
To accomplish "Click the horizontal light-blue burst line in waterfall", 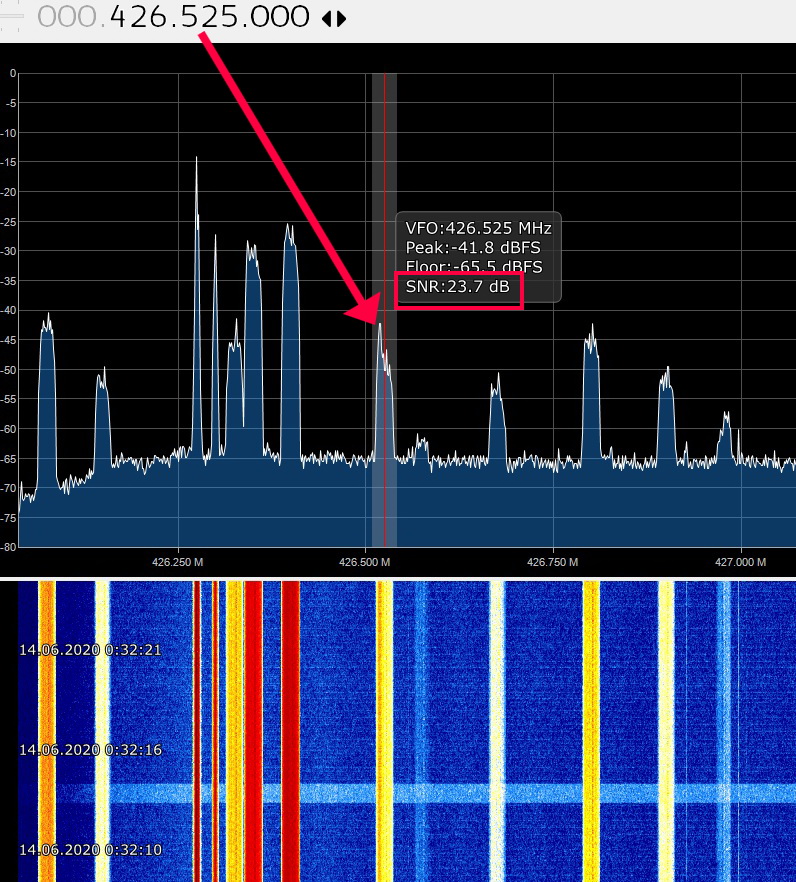I will (x=428, y=793).
